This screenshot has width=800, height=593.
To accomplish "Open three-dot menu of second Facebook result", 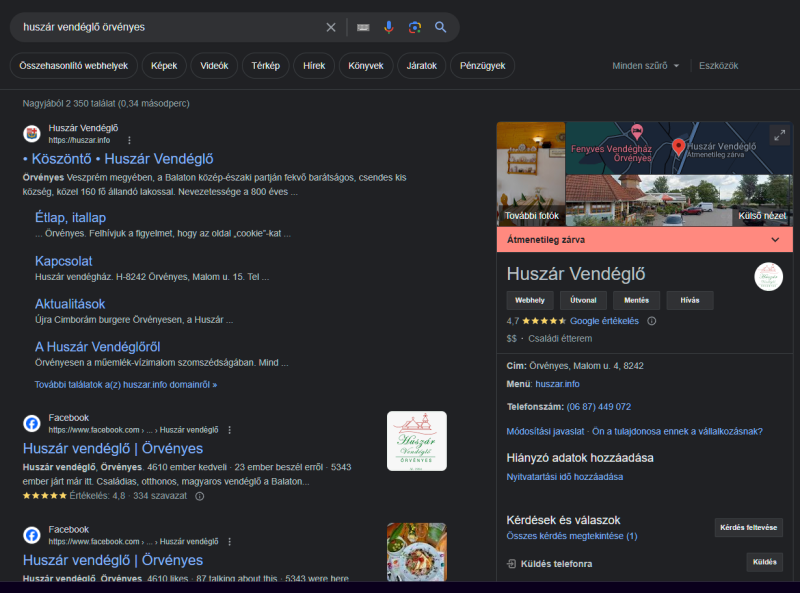I will (230, 541).
